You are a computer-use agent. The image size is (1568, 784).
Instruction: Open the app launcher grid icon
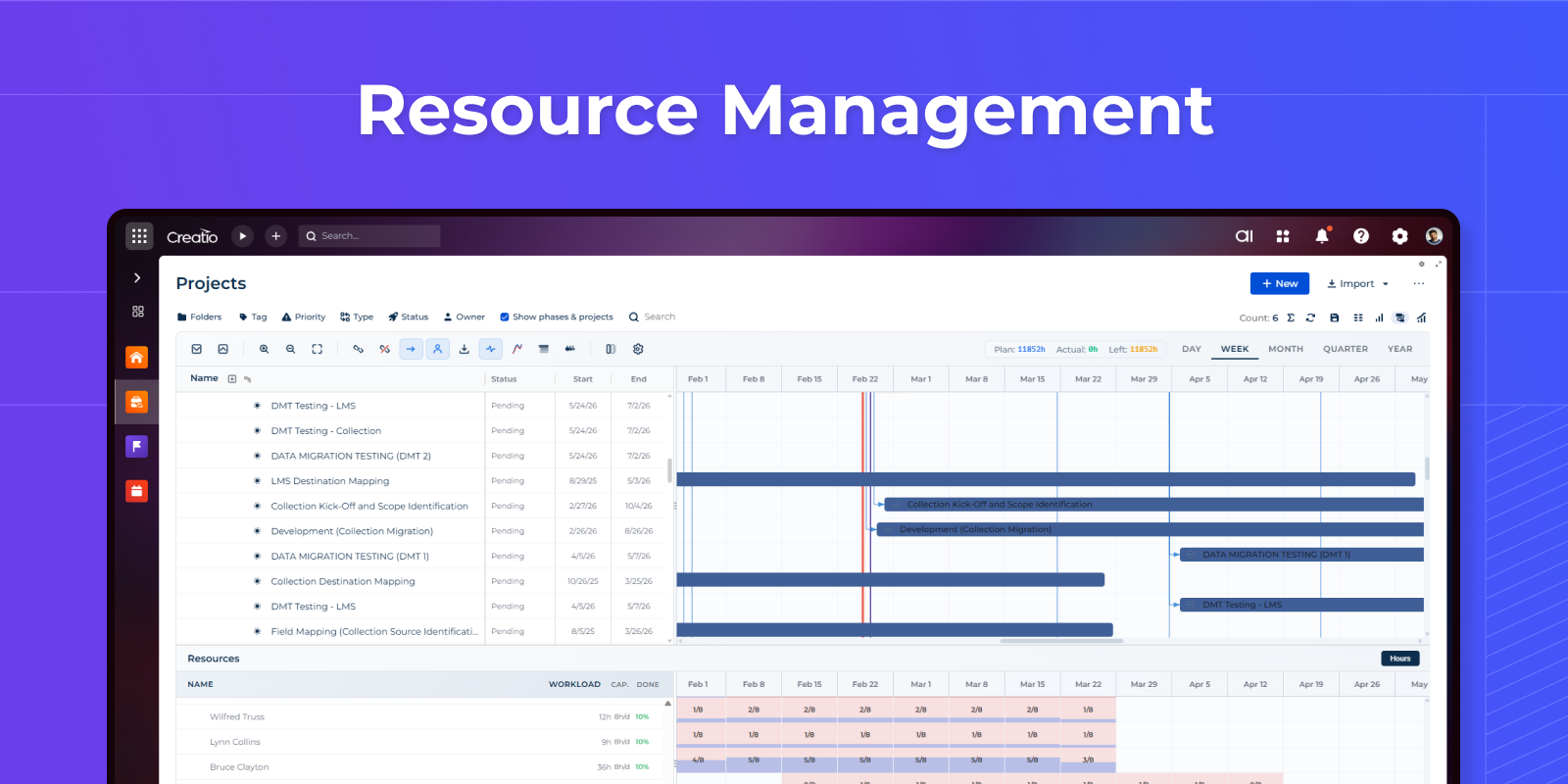(139, 236)
